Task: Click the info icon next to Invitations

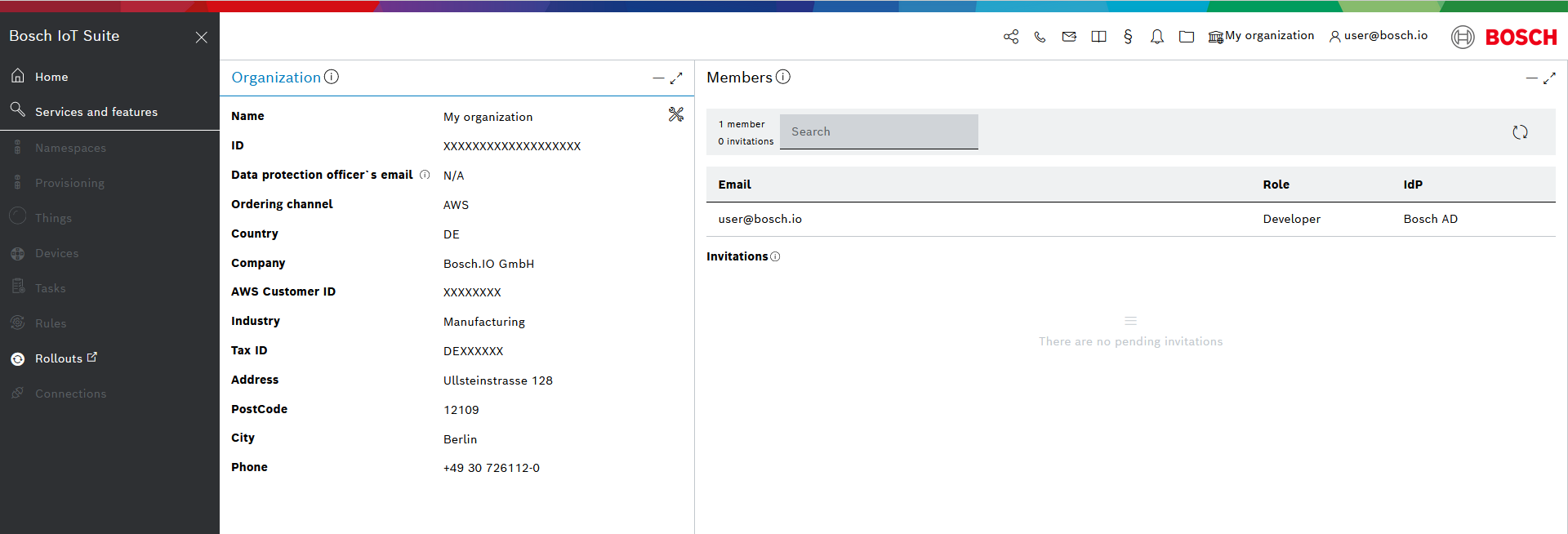Action: [775, 256]
